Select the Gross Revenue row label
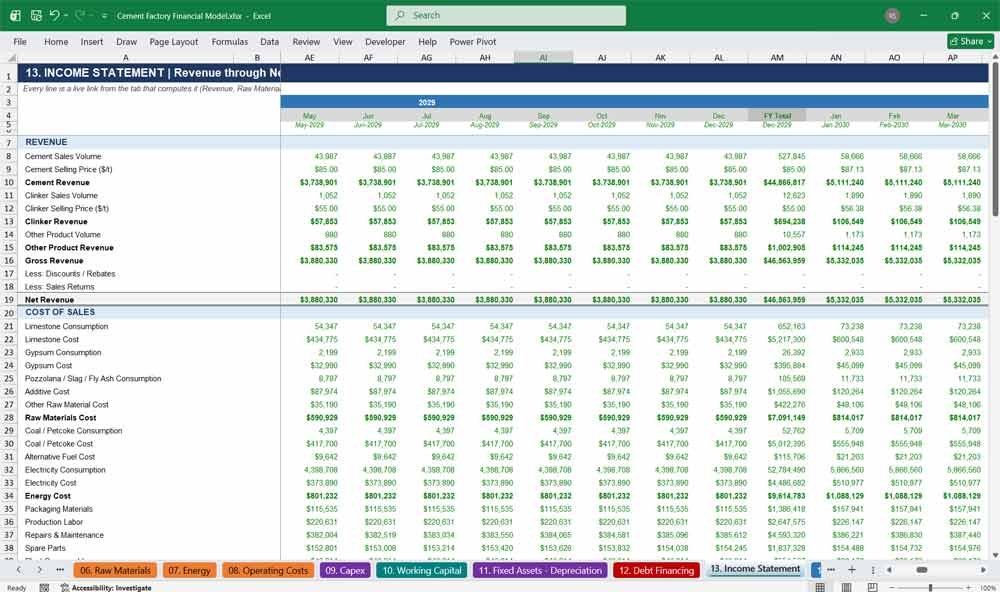The width and height of the screenshot is (1000, 592). tap(54, 261)
